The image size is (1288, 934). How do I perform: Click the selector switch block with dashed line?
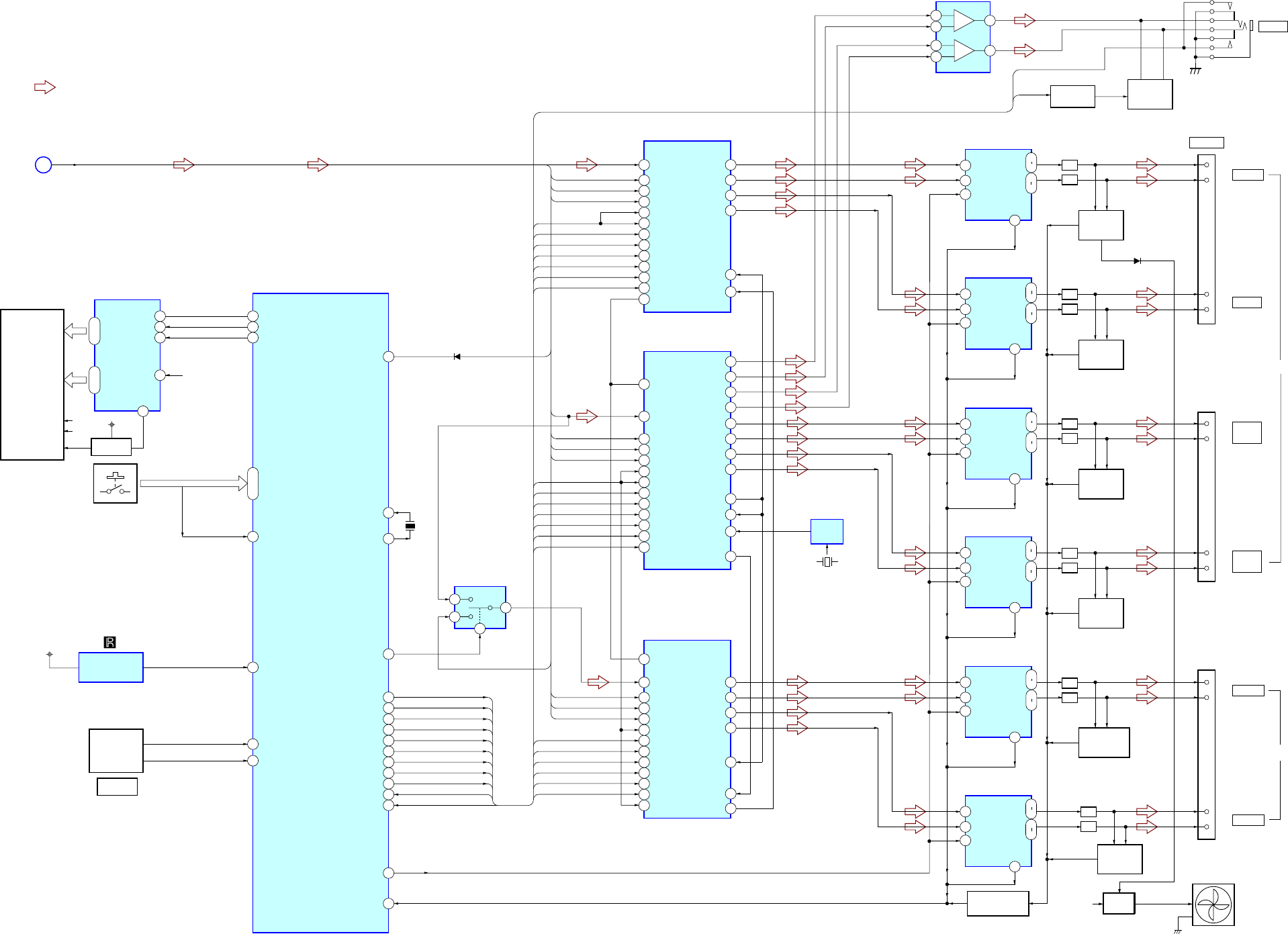pos(480,608)
